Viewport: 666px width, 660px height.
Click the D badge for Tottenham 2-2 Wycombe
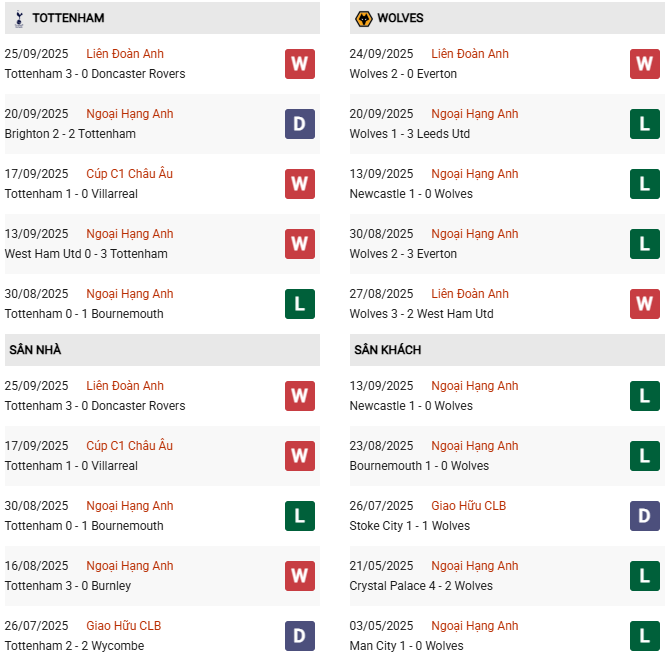click(x=299, y=636)
